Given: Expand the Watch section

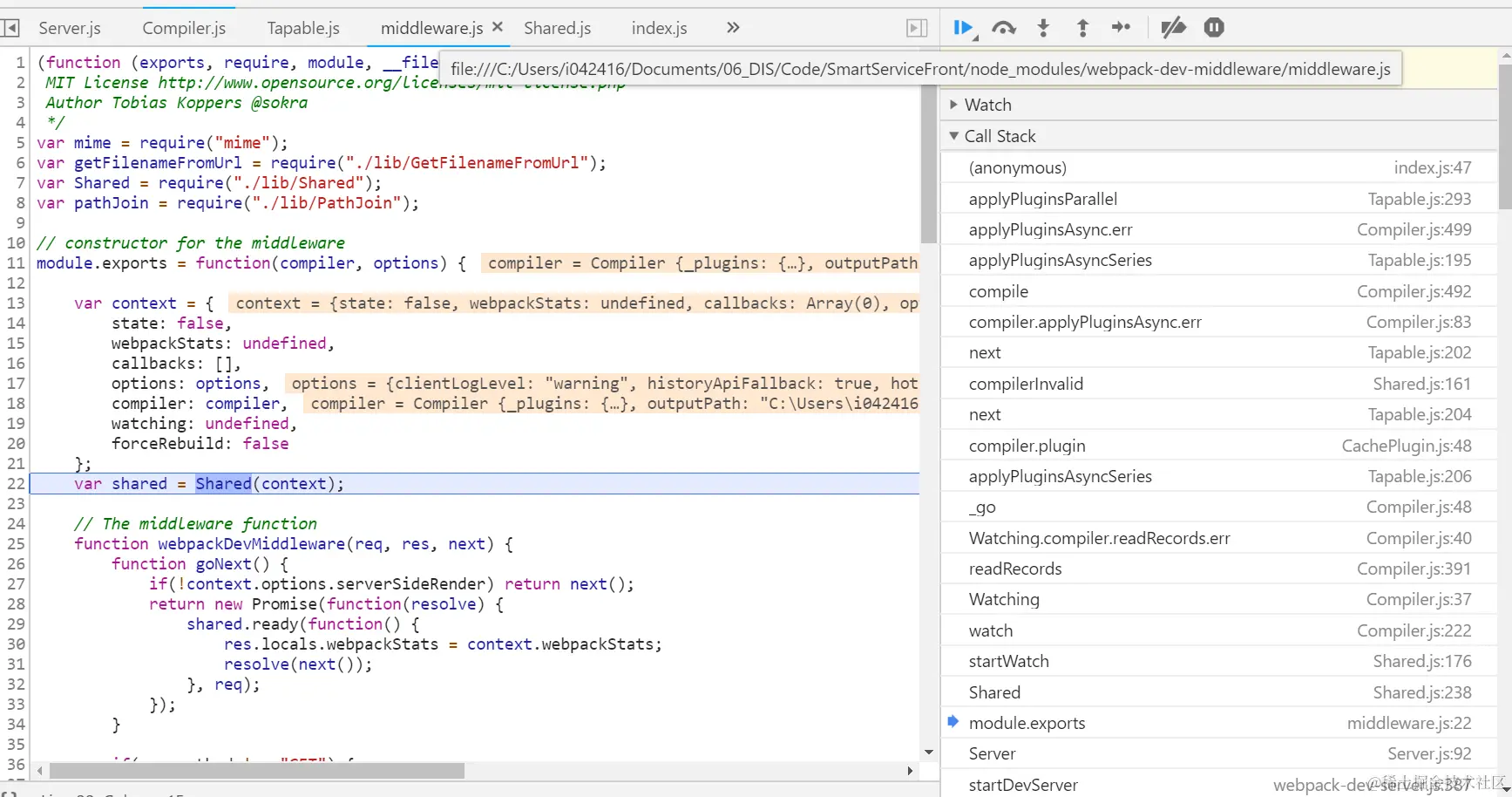Looking at the screenshot, I should (x=1219, y=105).
